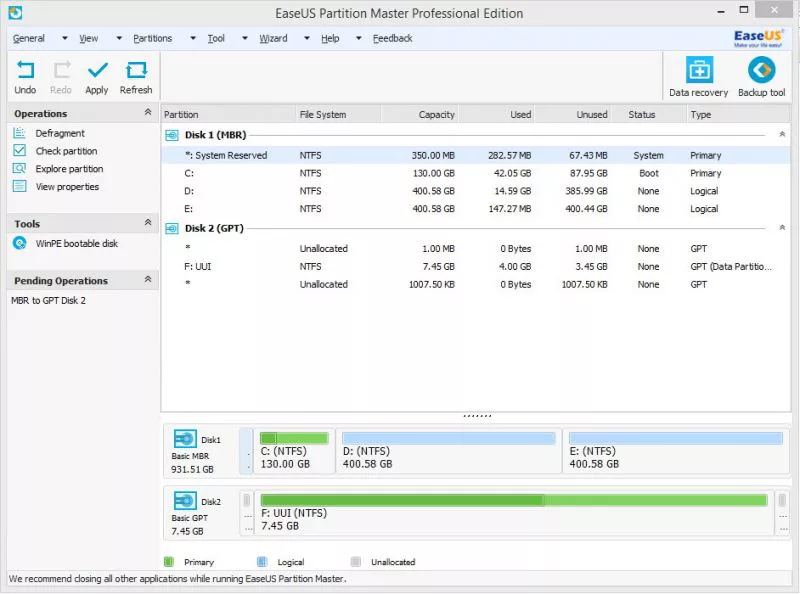Open the dropdown arrow next to Help
Image resolution: width=800 pixels, height=594 pixels.
(359, 38)
